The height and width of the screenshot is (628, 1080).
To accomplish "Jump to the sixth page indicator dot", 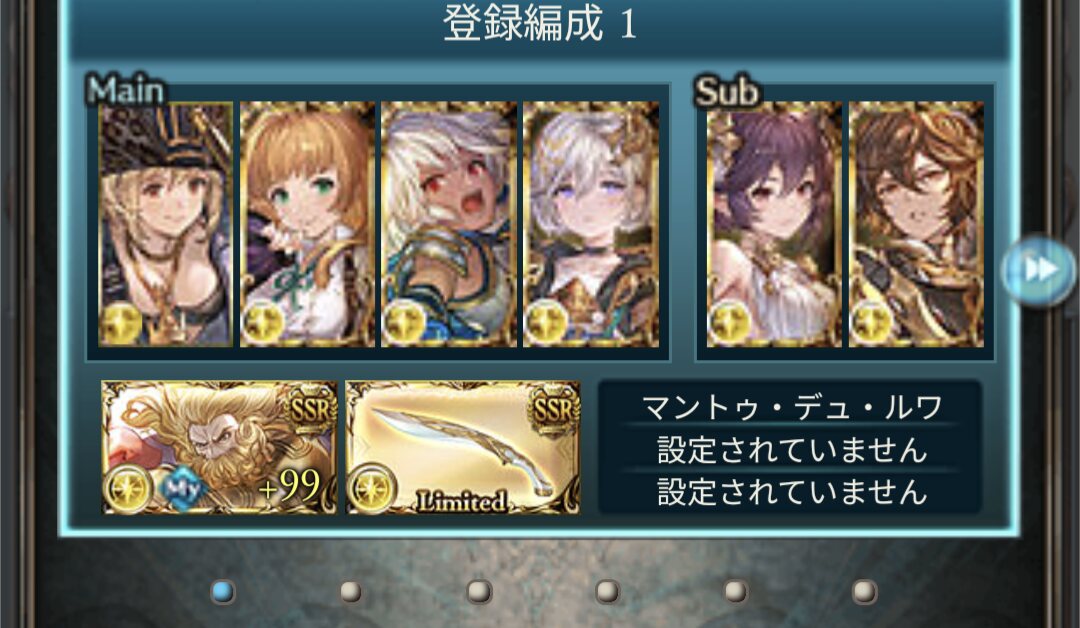I will [x=864, y=592].
